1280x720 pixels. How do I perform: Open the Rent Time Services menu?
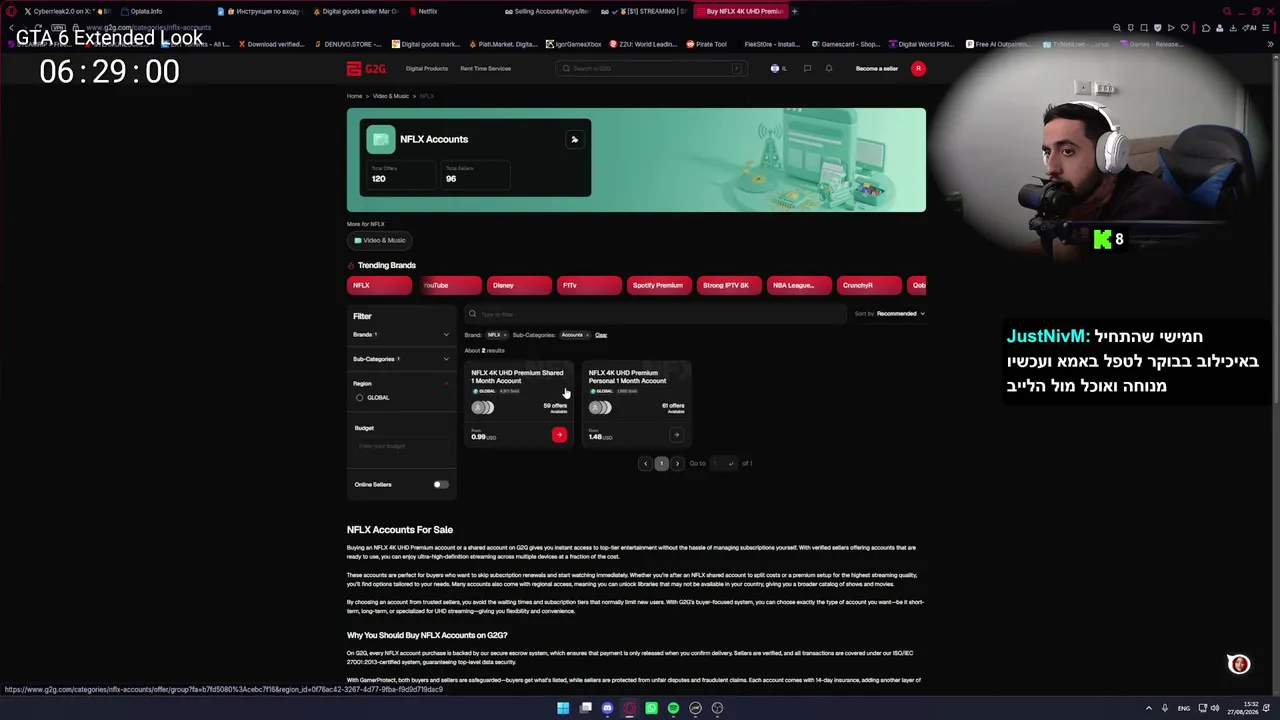(486, 69)
